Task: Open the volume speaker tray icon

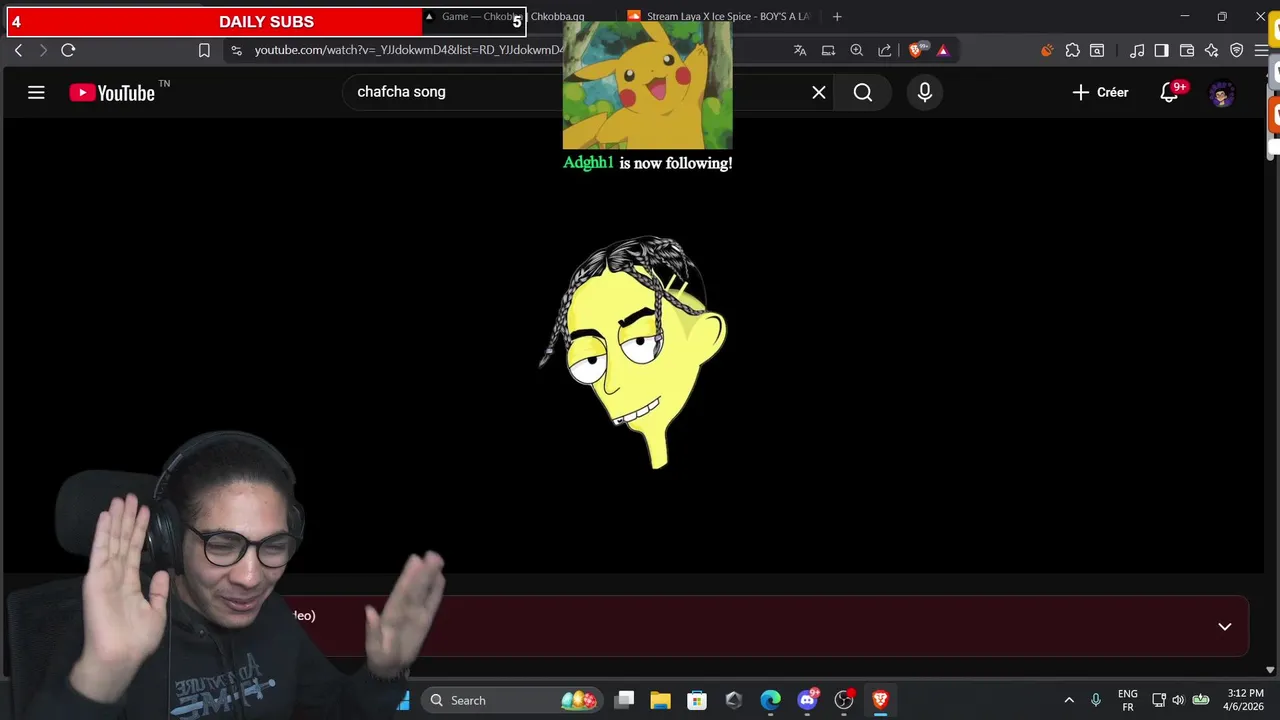Action: tap(1178, 700)
